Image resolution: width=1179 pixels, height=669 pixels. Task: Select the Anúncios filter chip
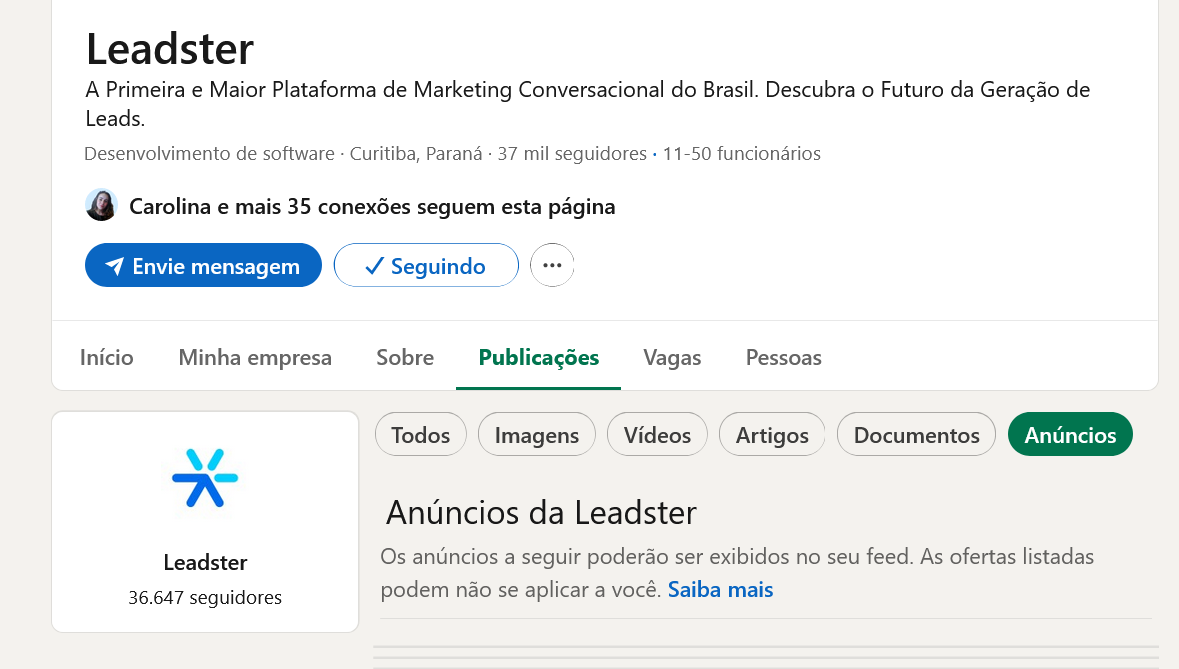click(x=1070, y=434)
